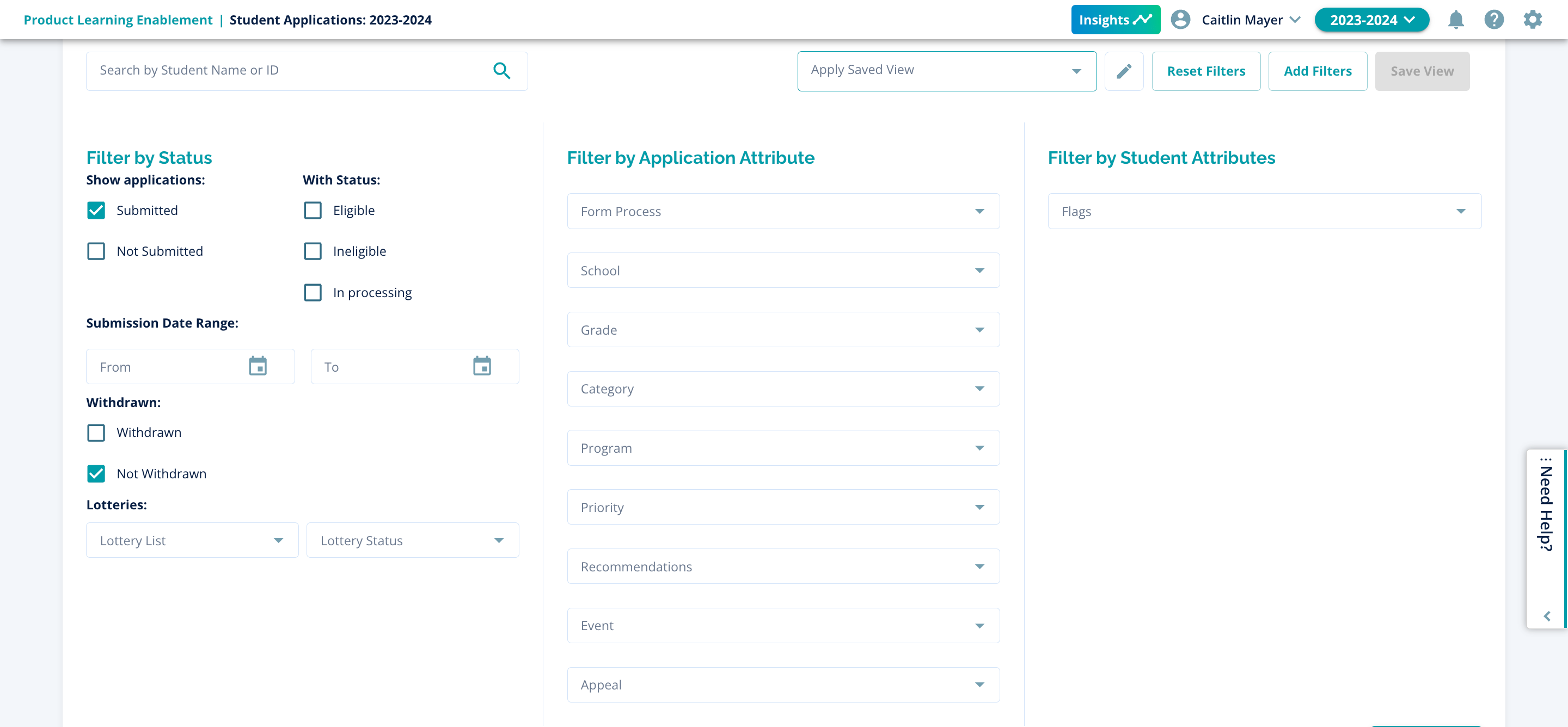Screen dimensions: 1568x727
Task: Collapse the Need Help side panel
Action: (1547, 617)
